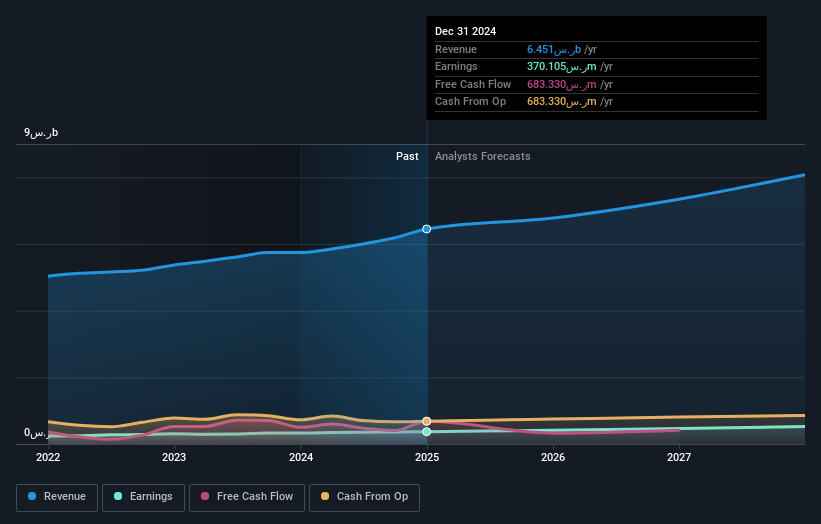Toggle the Cash From Op legend button

coord(364,497)
